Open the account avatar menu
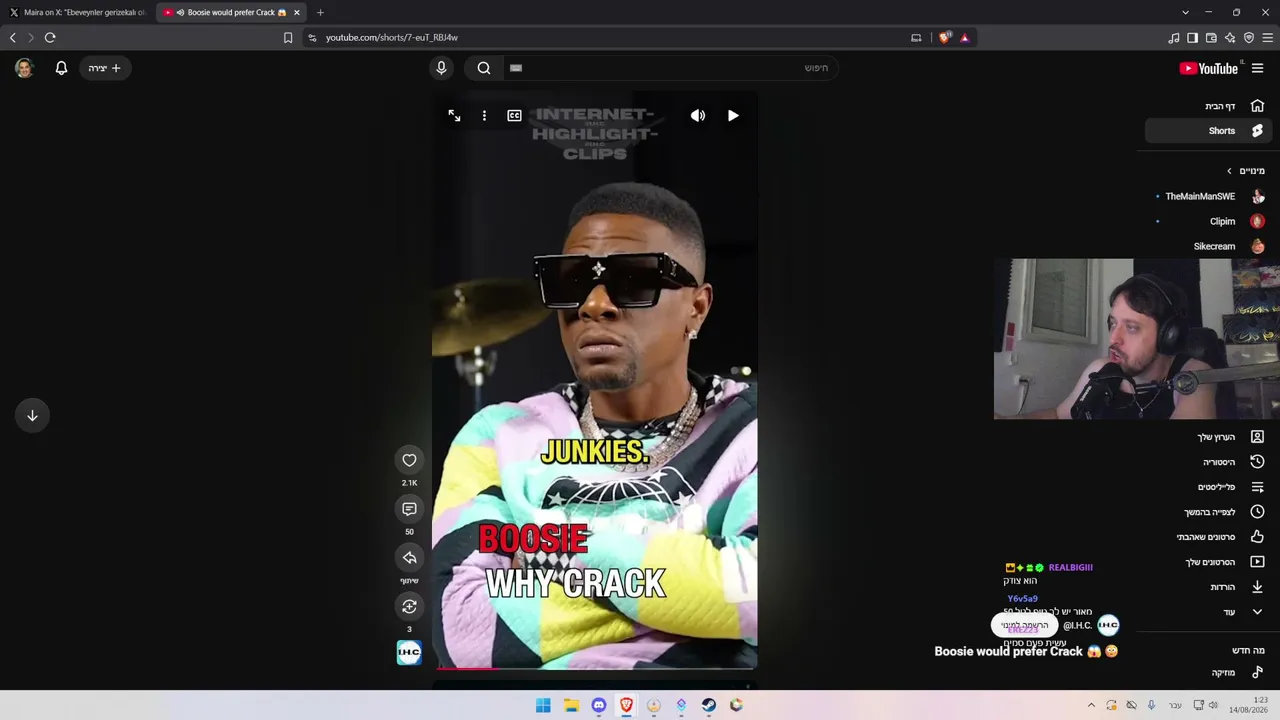The width and height of the screenshot is (1280, 720). pos(24,68)
